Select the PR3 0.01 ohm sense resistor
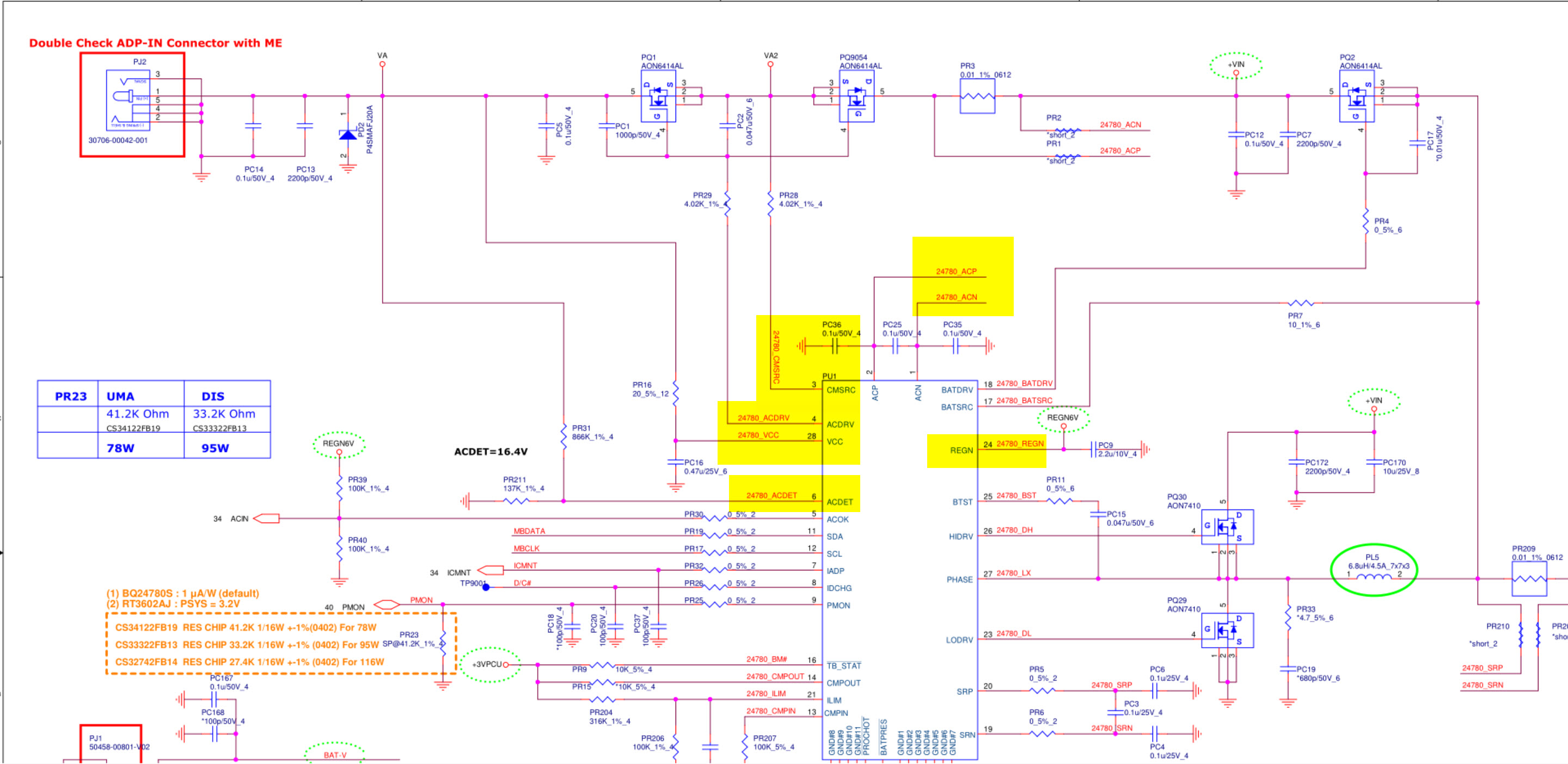Viewport: 1568px width, 764px height. [977, 96]
